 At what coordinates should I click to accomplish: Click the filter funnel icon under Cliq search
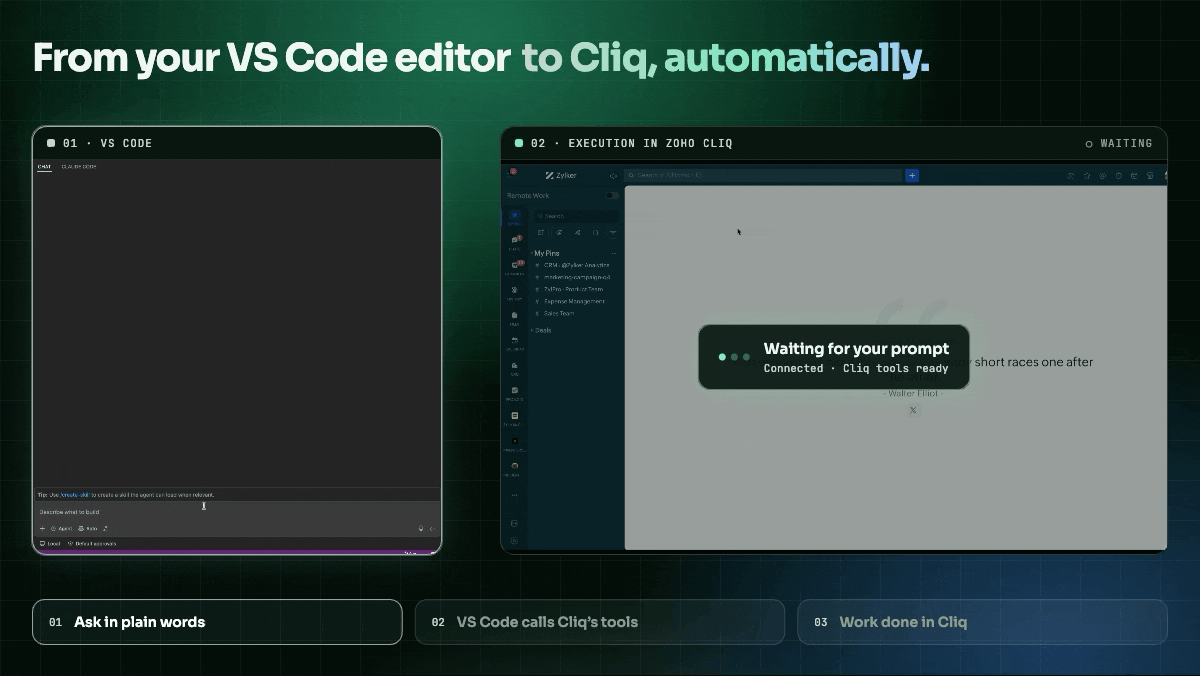pyautogui.click(x=613, y=232)
